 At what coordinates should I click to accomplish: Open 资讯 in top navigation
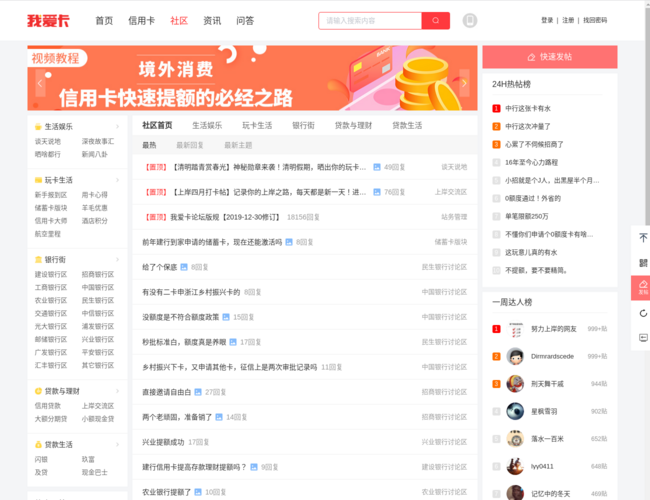[212, 21]
